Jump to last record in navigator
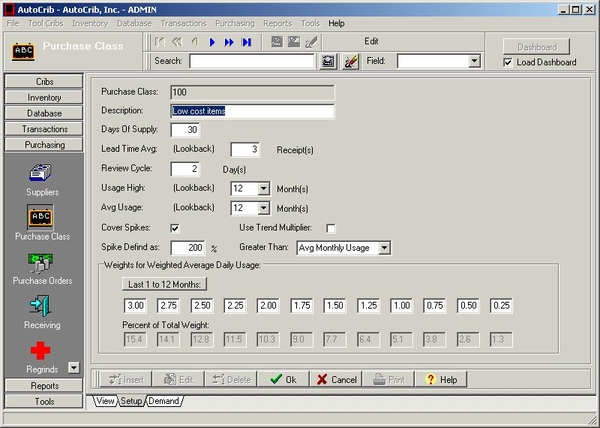The height and width of the screenshot is (428, 600). (247, 42)
